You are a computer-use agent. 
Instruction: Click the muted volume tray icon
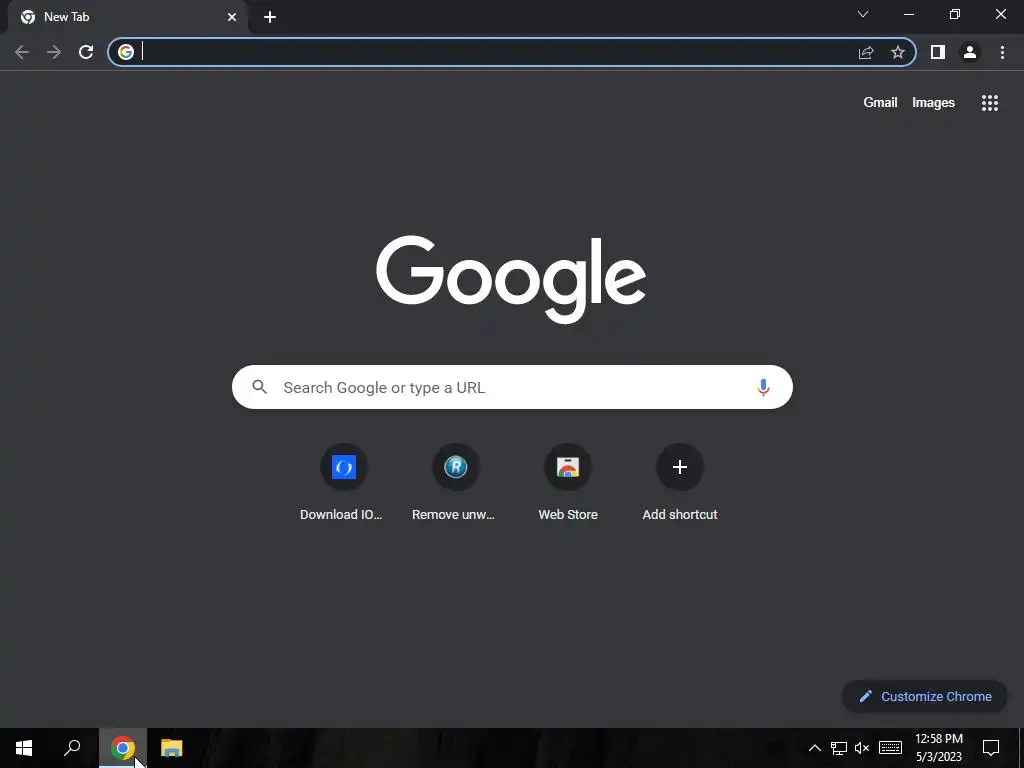862,748
